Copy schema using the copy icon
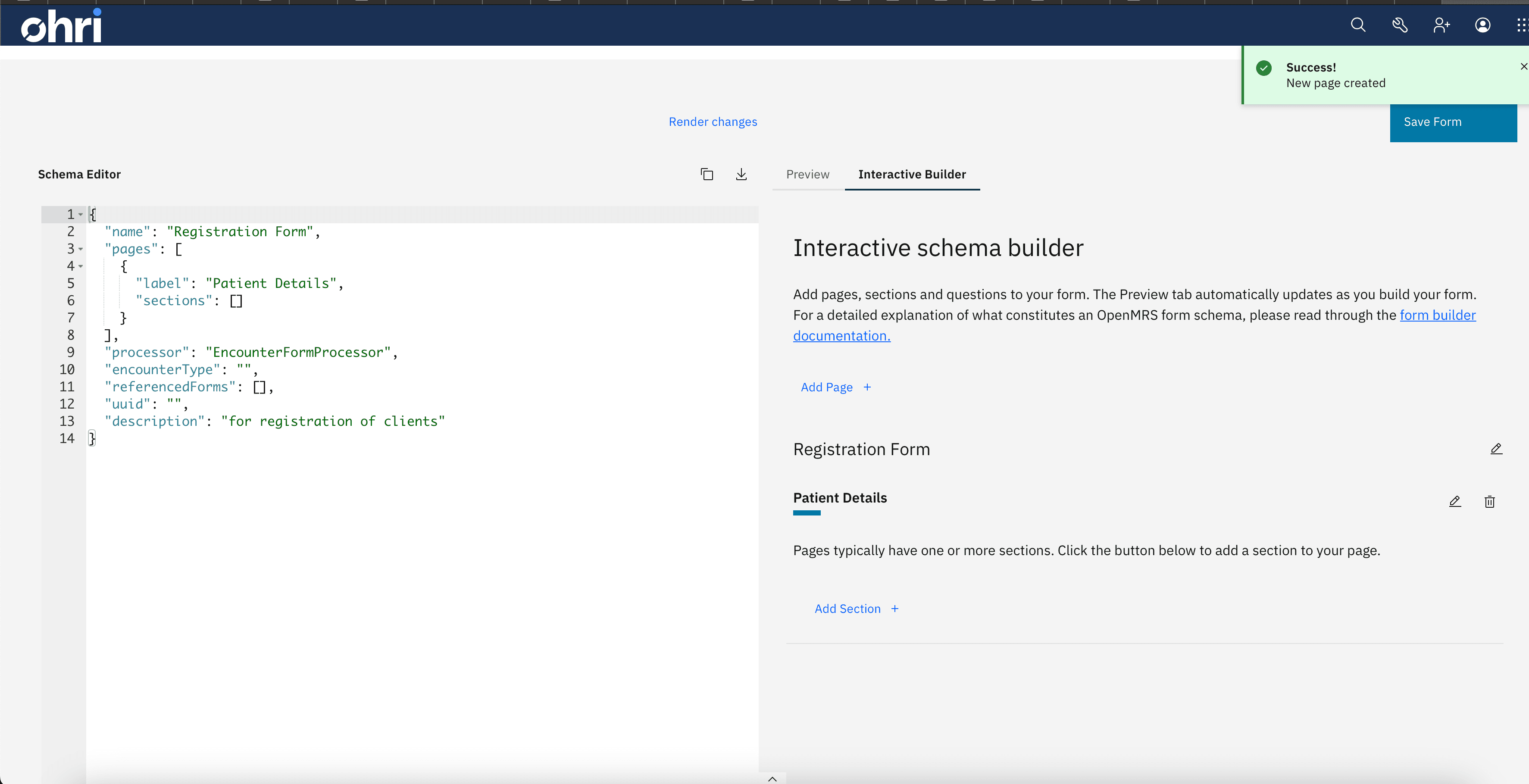1529x784 pixels. (707, 174)
